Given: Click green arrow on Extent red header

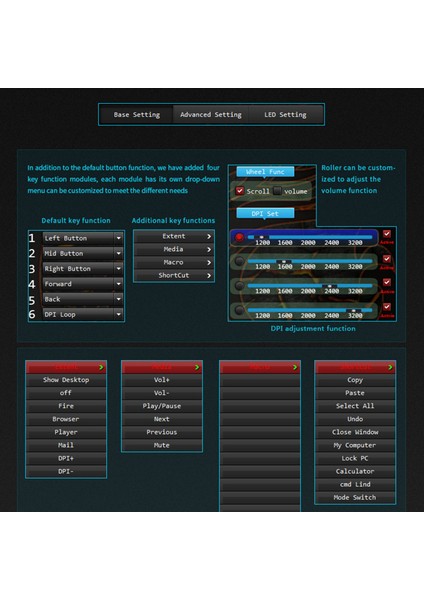Looking at the screenshot, I should coord(101,367).
